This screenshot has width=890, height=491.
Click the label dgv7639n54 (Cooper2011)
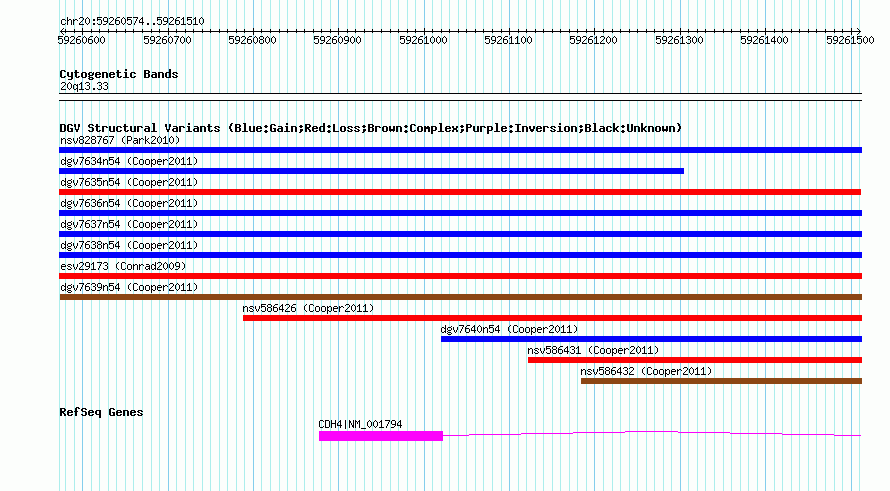(x=129, y=287)
